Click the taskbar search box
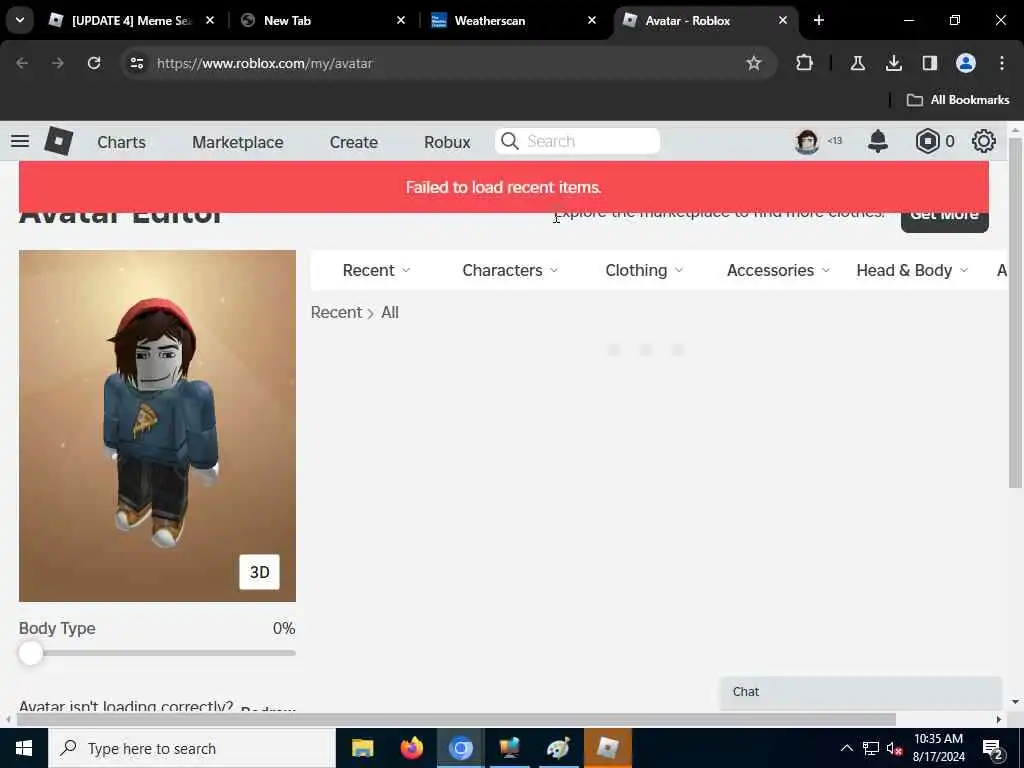Screen dimensions: 1024x768 pyautogui.click(x=192, y=748)
